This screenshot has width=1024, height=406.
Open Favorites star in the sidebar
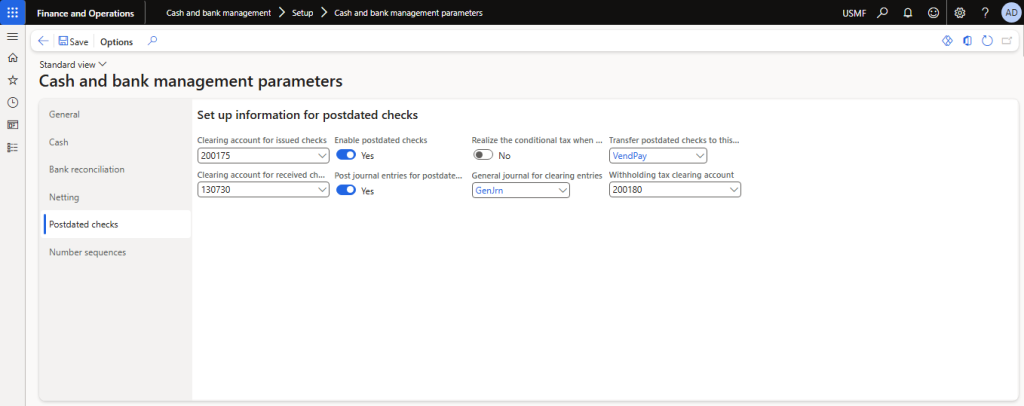pos(12,80)
